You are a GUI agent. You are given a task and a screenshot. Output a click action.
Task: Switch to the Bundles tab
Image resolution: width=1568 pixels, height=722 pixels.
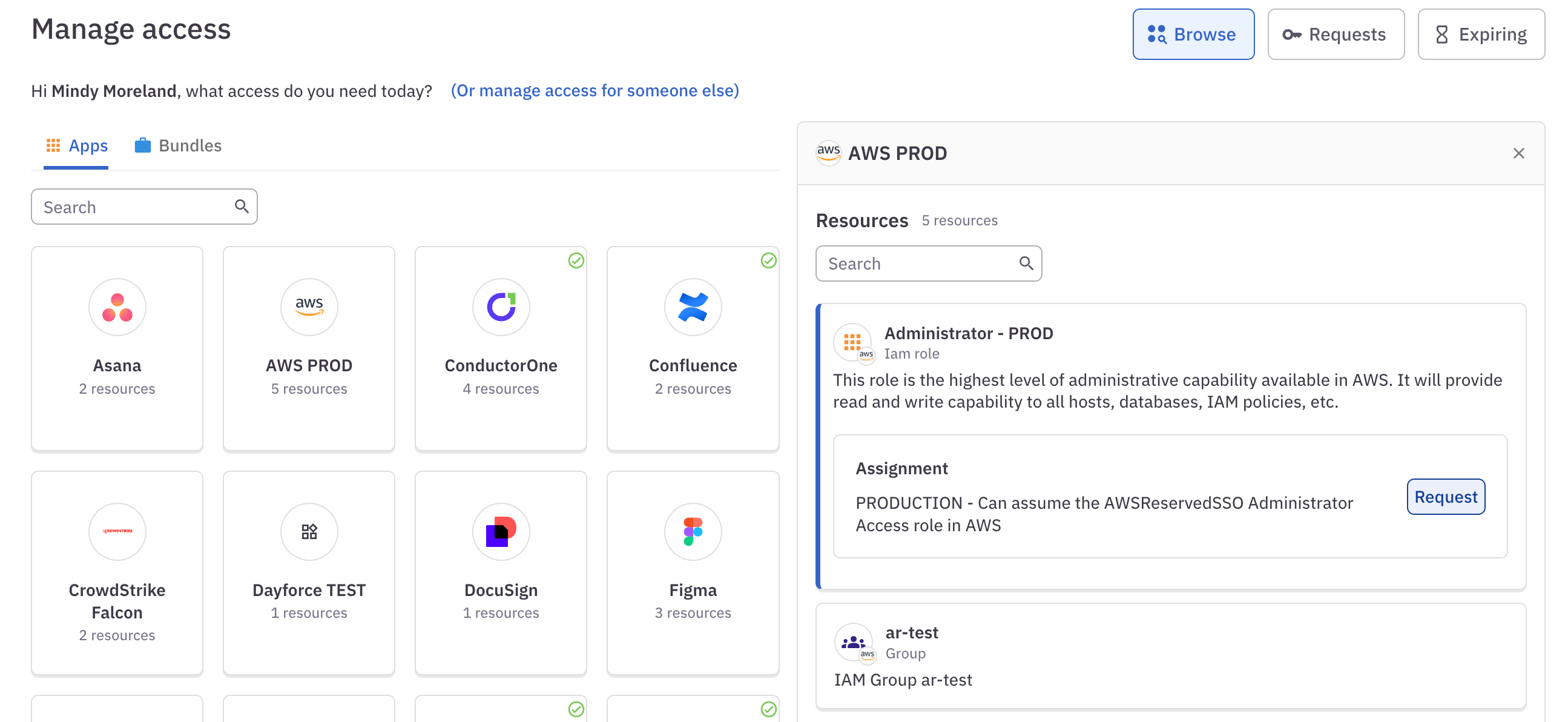(178, 145)
